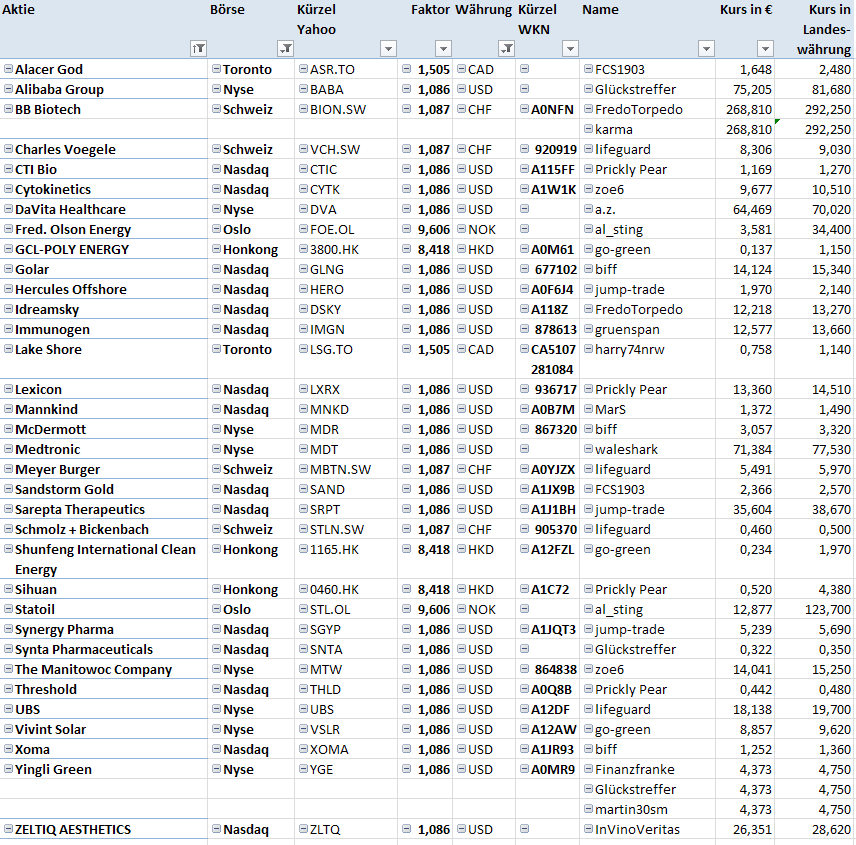Collapse the BB Biotech row group

8,109
